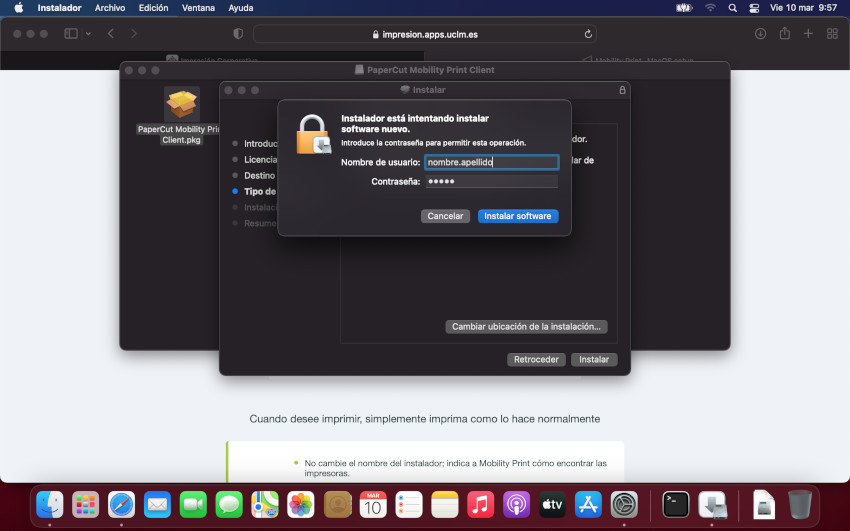Open the Ayuda menu
Screen dimensions: 850x531
pyautogui.click(x=241, y=8)
